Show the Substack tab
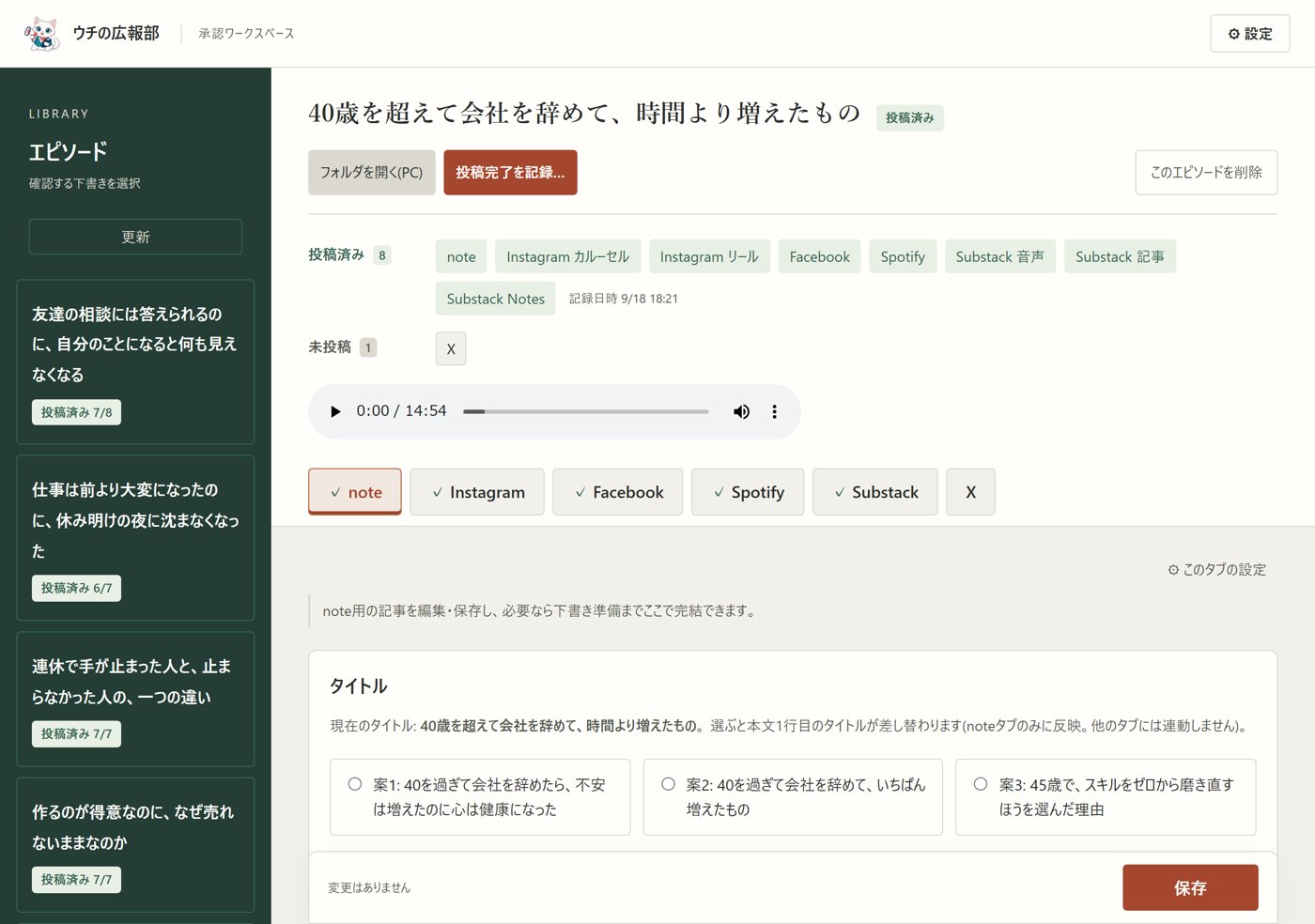This screenshot has height=924, width=1315. pos(875,492)
